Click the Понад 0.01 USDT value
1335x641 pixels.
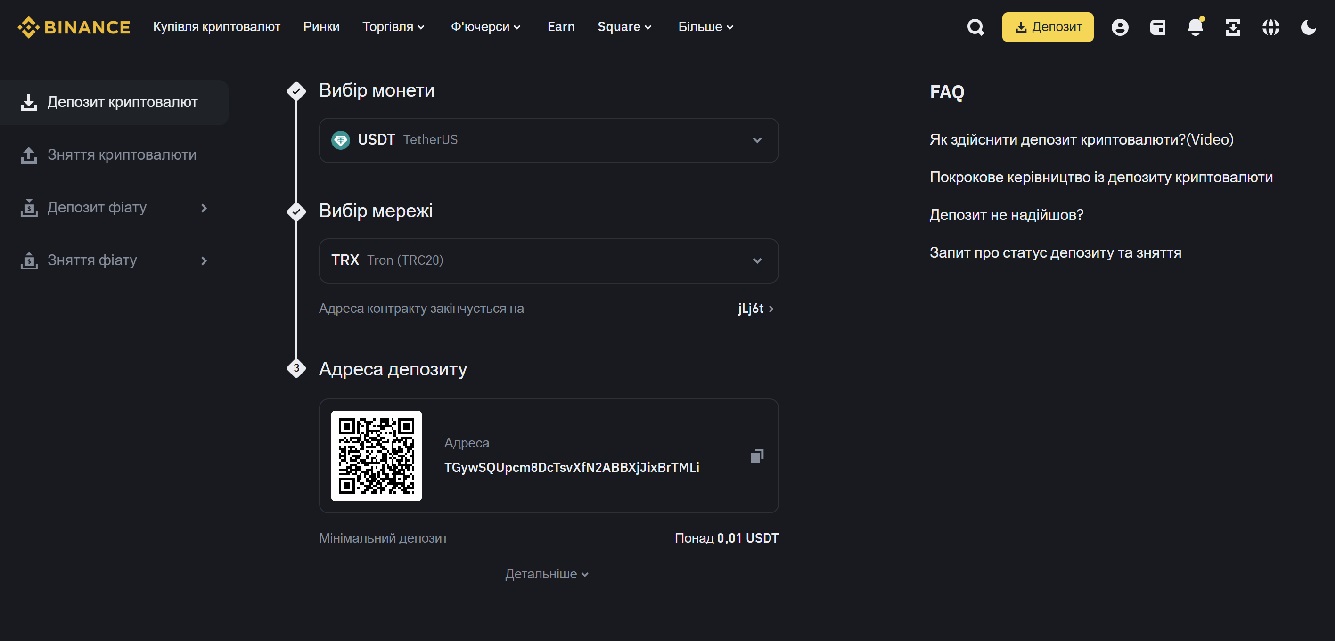click(727, 538)
